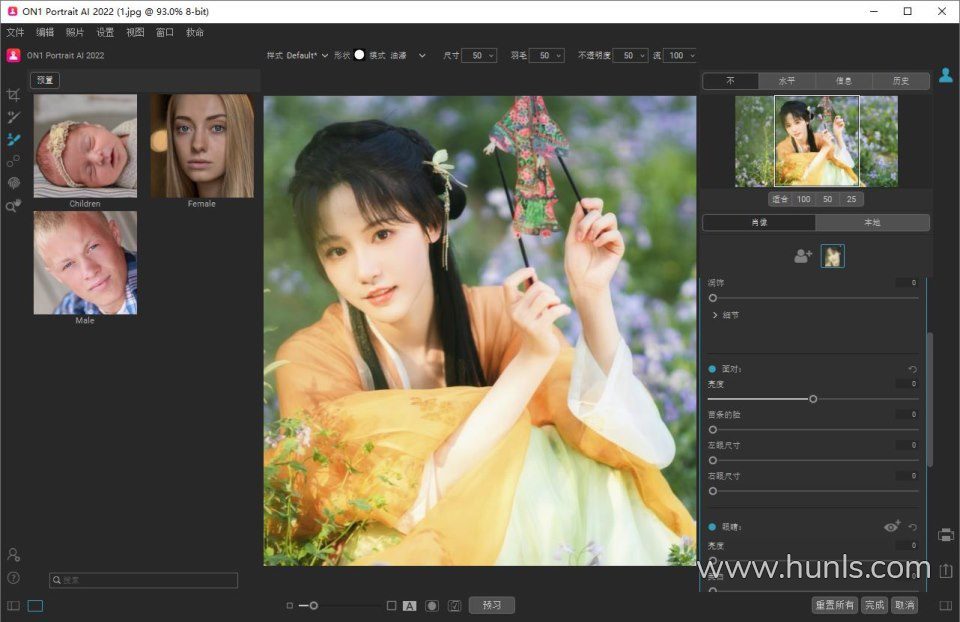Toggle the circular mask view button
This screenshot has width=960, height=622.
coord(432,605)
